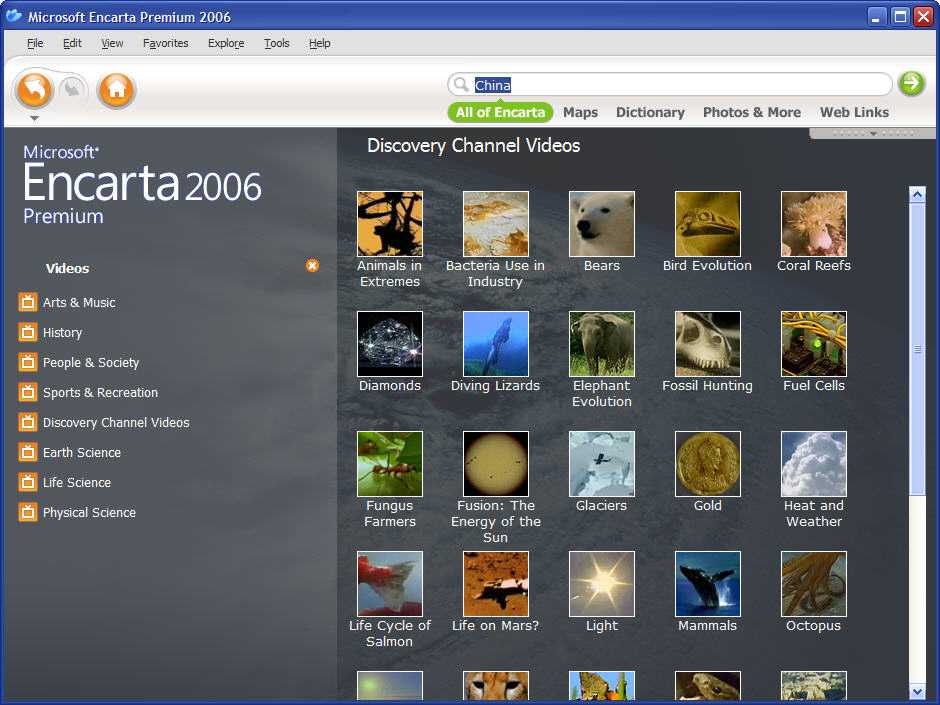Switch to the Dictionary search tab

tap(650, 112)
